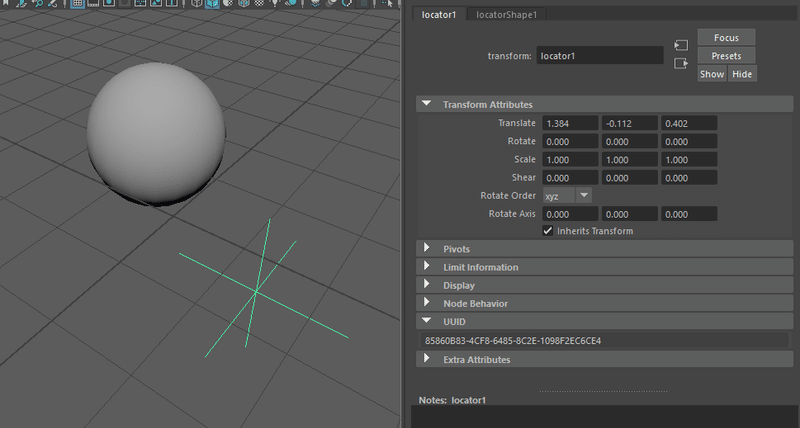Screen dimensions: 800x428
Task: Click the Rotate Axis X field
Action: click(x=570, y=214)
